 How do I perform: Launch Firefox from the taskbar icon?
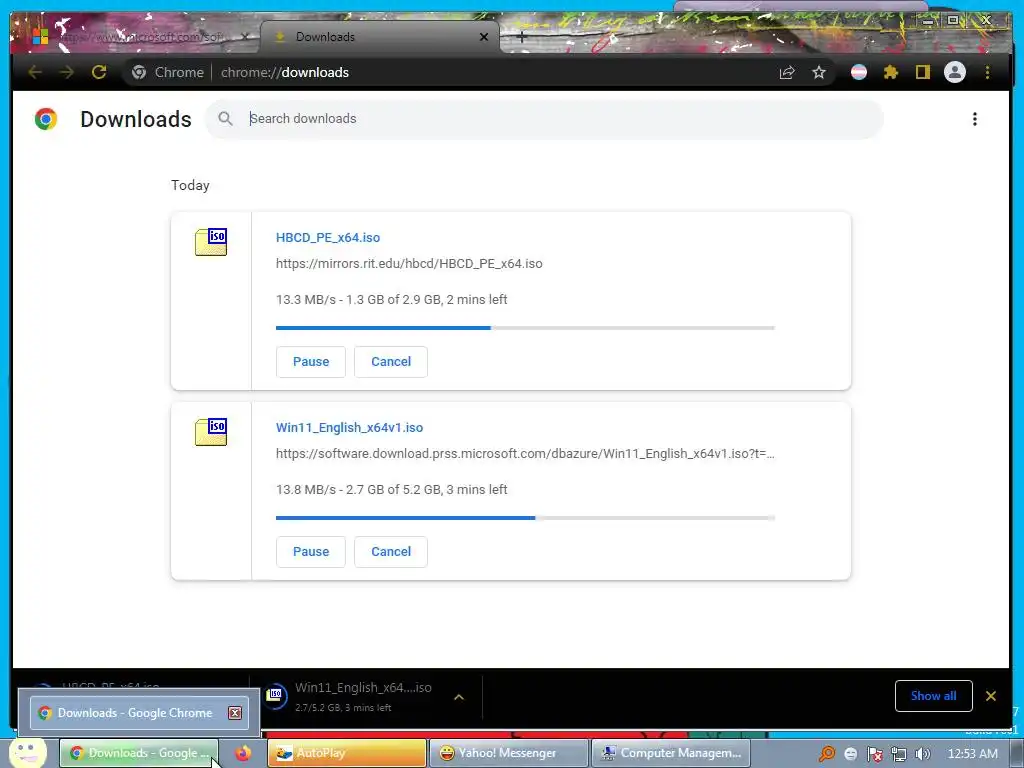click(243, 753)
